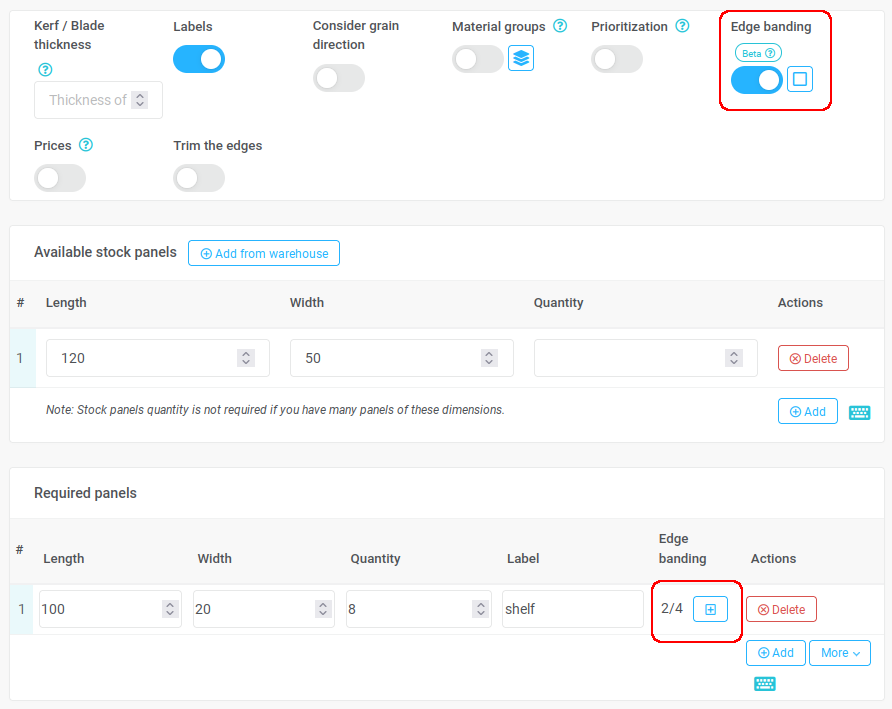Delete the 120 by 50 stock panel
Image resolution: width=892 pixels, height=709 pixels.
click(813, 358)
